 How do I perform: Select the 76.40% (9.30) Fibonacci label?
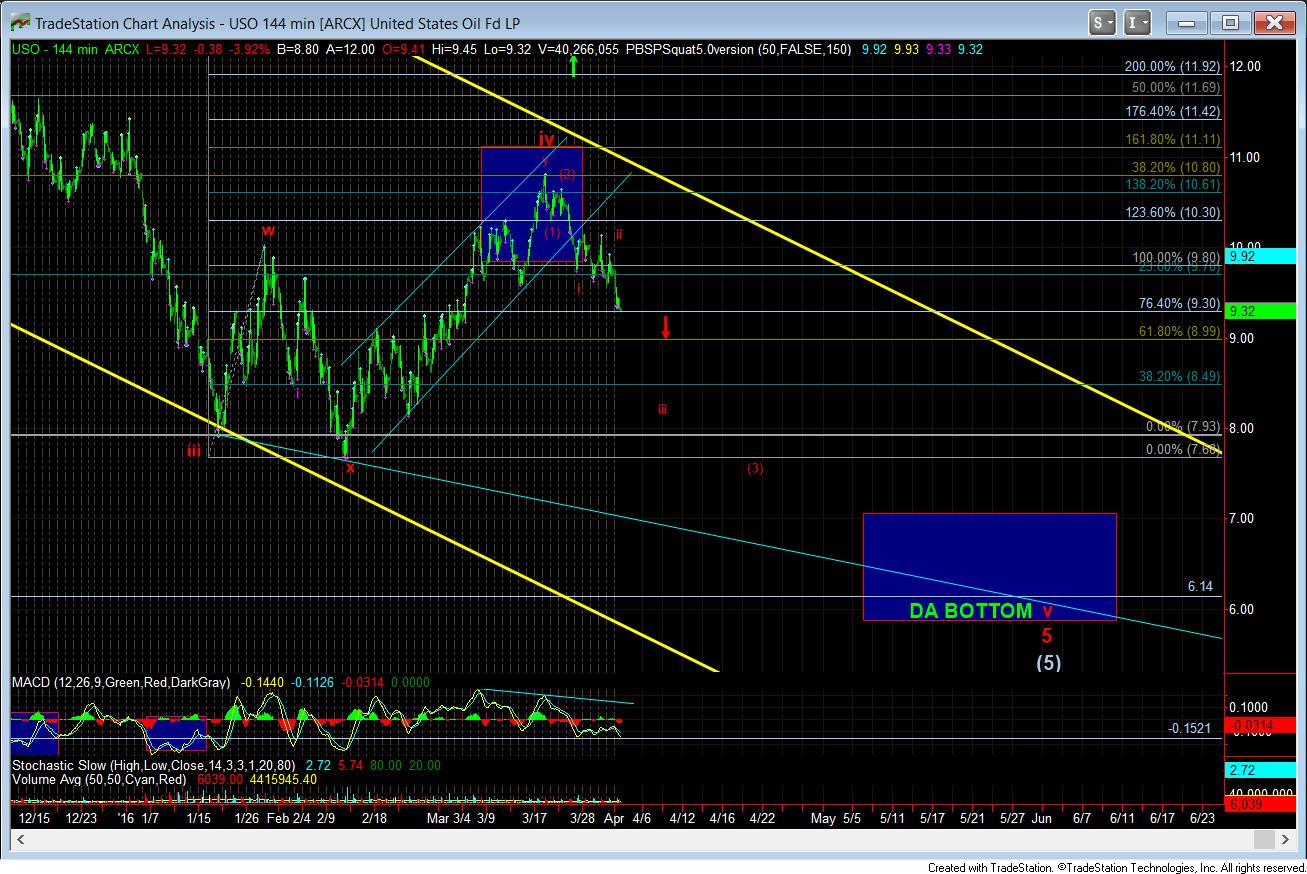[x=1180, y=303]
